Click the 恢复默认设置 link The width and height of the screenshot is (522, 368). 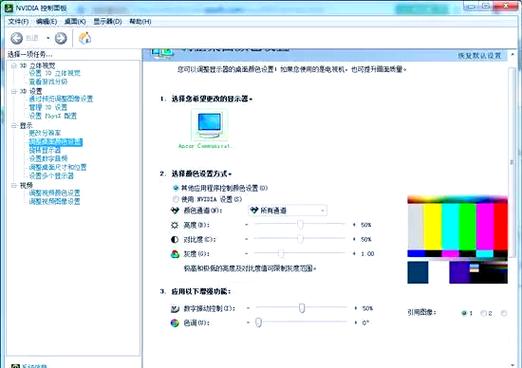[479, 55]
